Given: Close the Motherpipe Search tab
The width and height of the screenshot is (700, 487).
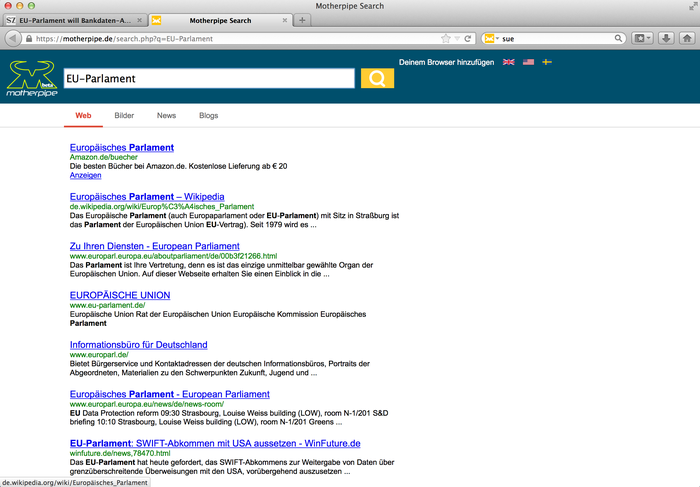Looking at the screenshot, I should pyautogui.click(x=285, y=20).
